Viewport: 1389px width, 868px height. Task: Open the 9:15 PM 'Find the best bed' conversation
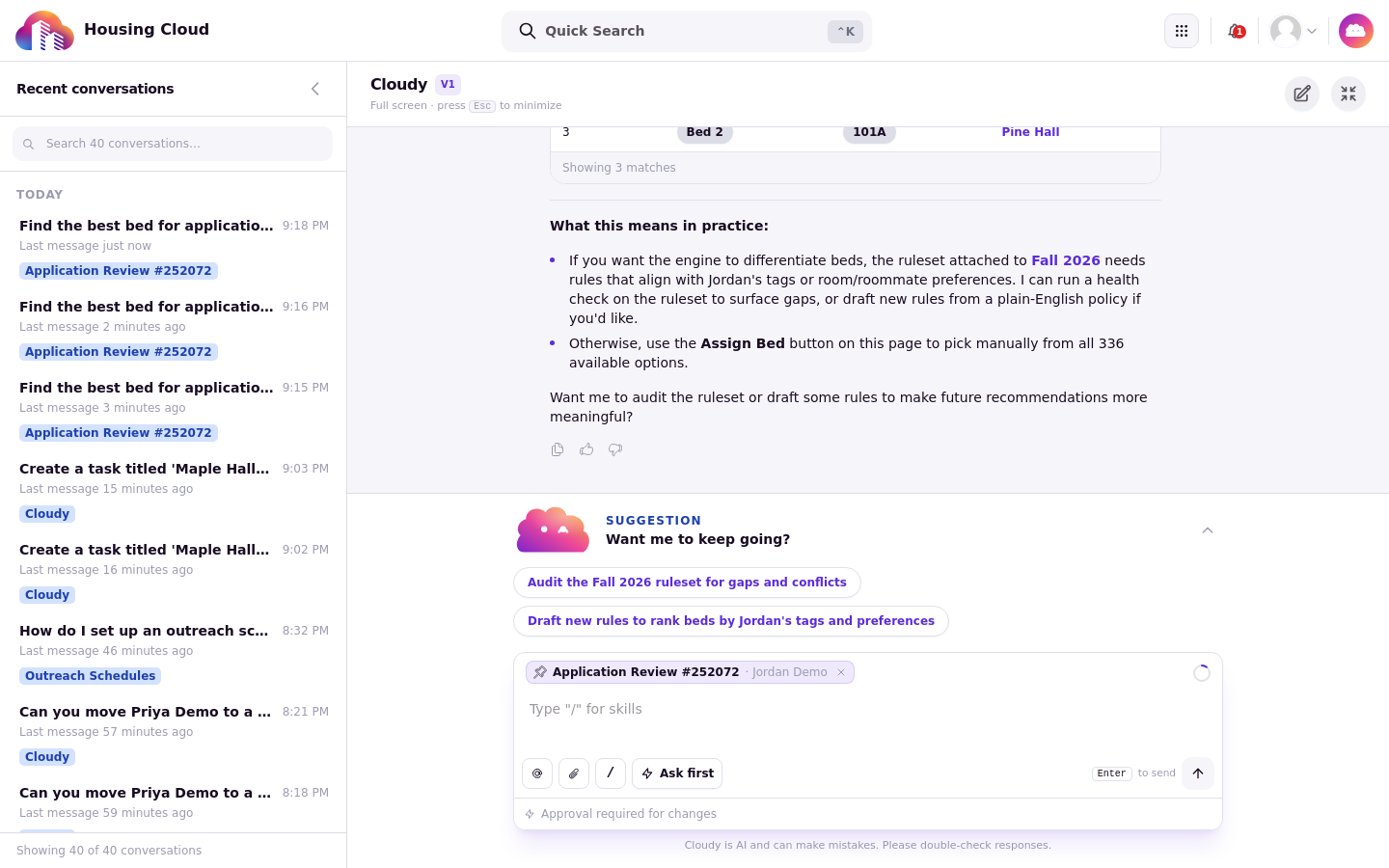tap(174, 410)
